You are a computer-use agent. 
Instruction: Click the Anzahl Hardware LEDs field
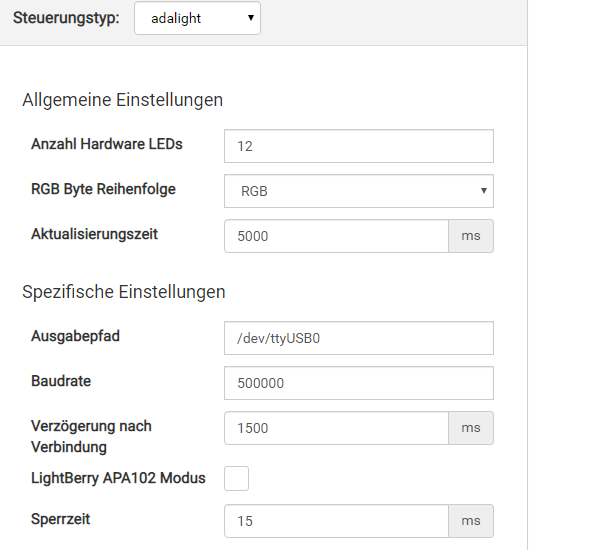pyautogui.click(x=358, y=146)
